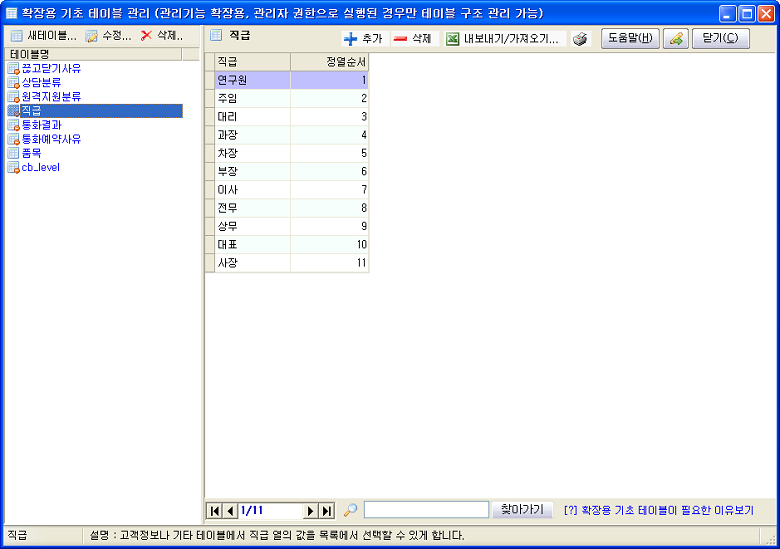Click the printer icon
The height and width of the screenshot is (549, 780).
click(x=580, y=39)
